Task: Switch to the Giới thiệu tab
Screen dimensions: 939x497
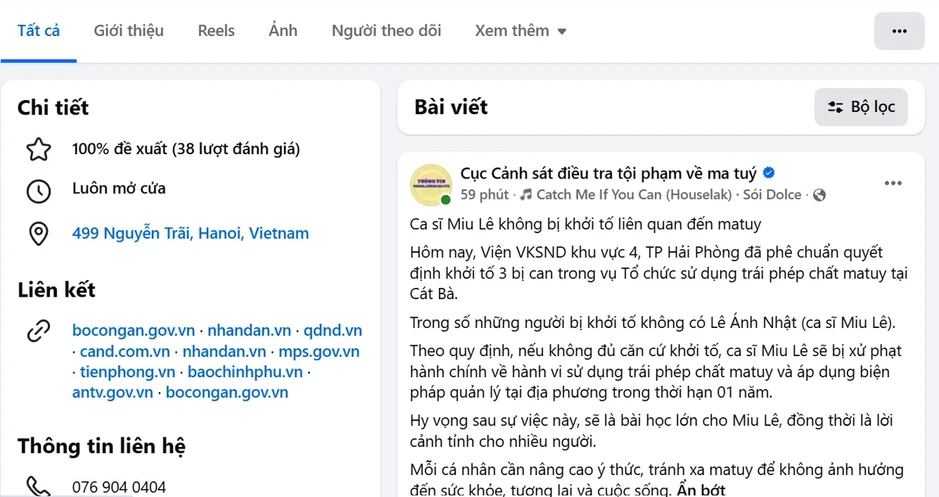Action: coord(128,31)
